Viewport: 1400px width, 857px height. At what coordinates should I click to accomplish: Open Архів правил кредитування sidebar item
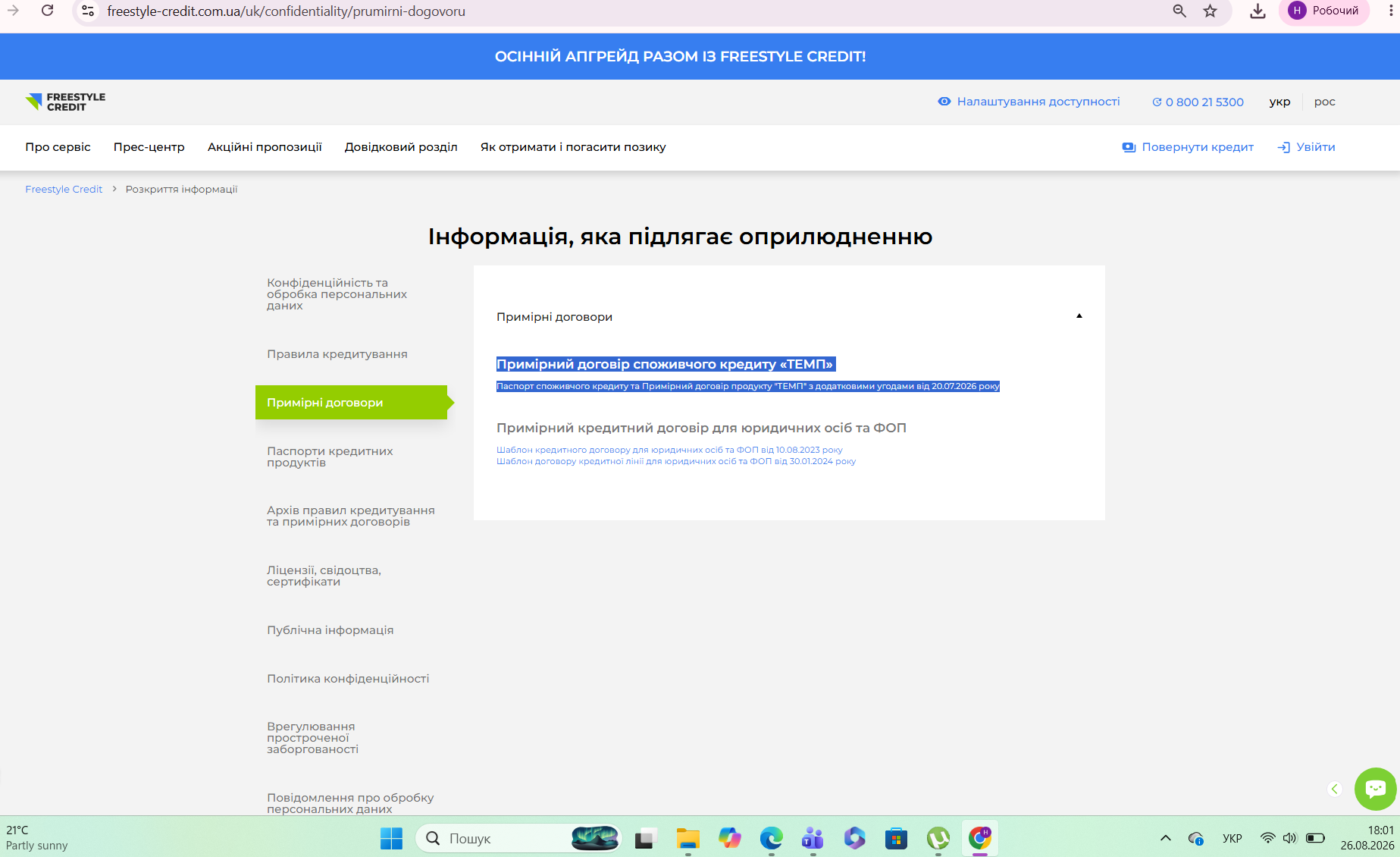pos(351,516)
